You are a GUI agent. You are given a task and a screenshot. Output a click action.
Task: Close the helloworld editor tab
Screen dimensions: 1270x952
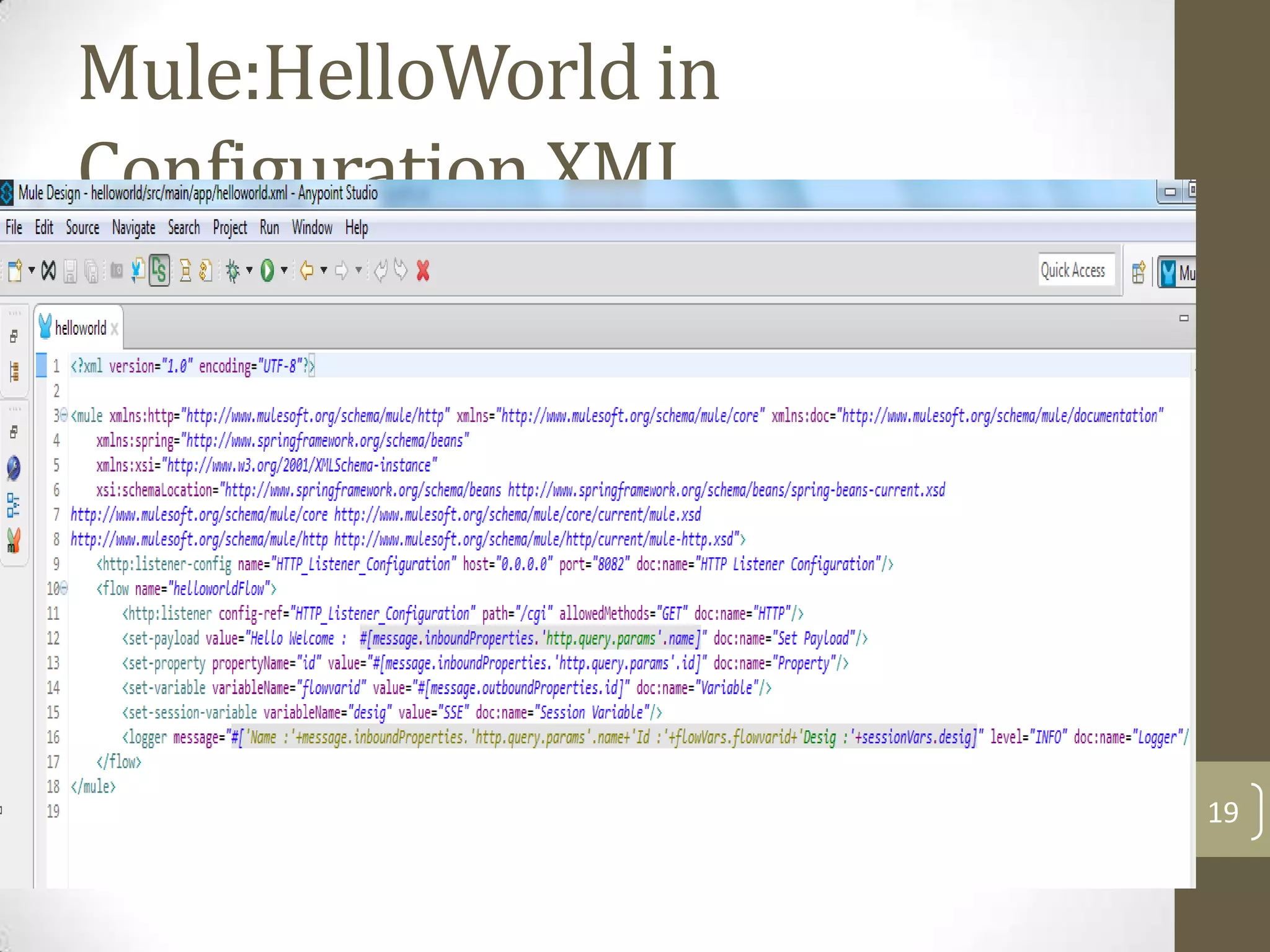point(114,328)
